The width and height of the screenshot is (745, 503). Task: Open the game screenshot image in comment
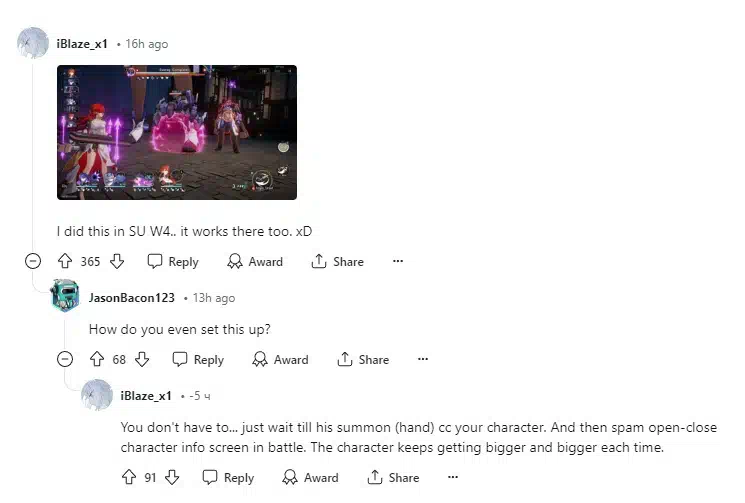(x=177, y=133)
